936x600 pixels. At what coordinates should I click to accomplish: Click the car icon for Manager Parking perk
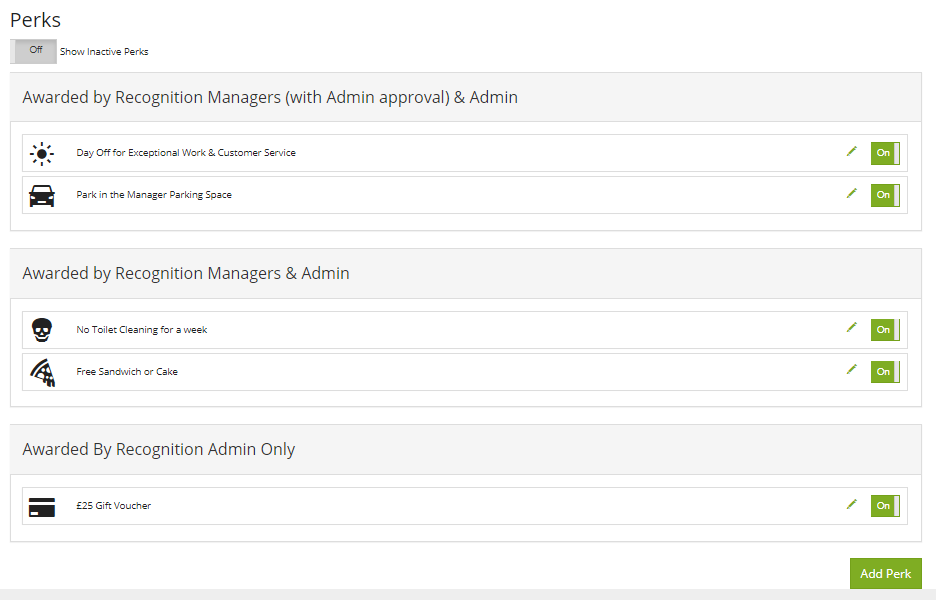point(42,195)
